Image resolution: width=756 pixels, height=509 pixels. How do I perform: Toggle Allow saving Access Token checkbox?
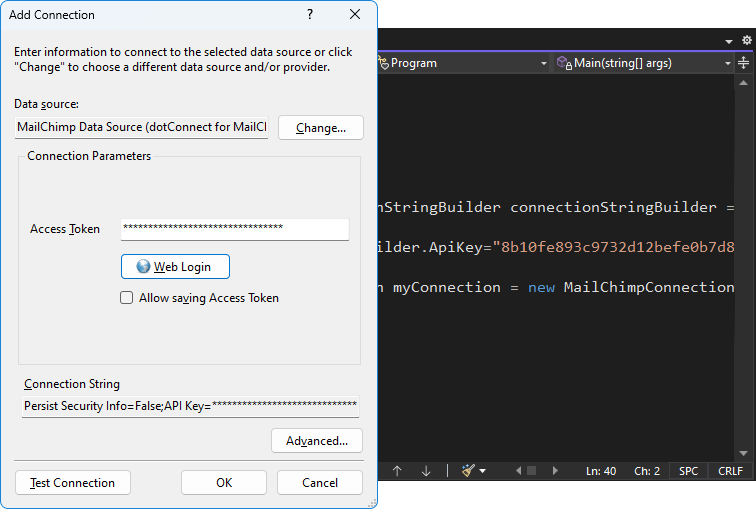pyautogui.click(x=126, y=298)
